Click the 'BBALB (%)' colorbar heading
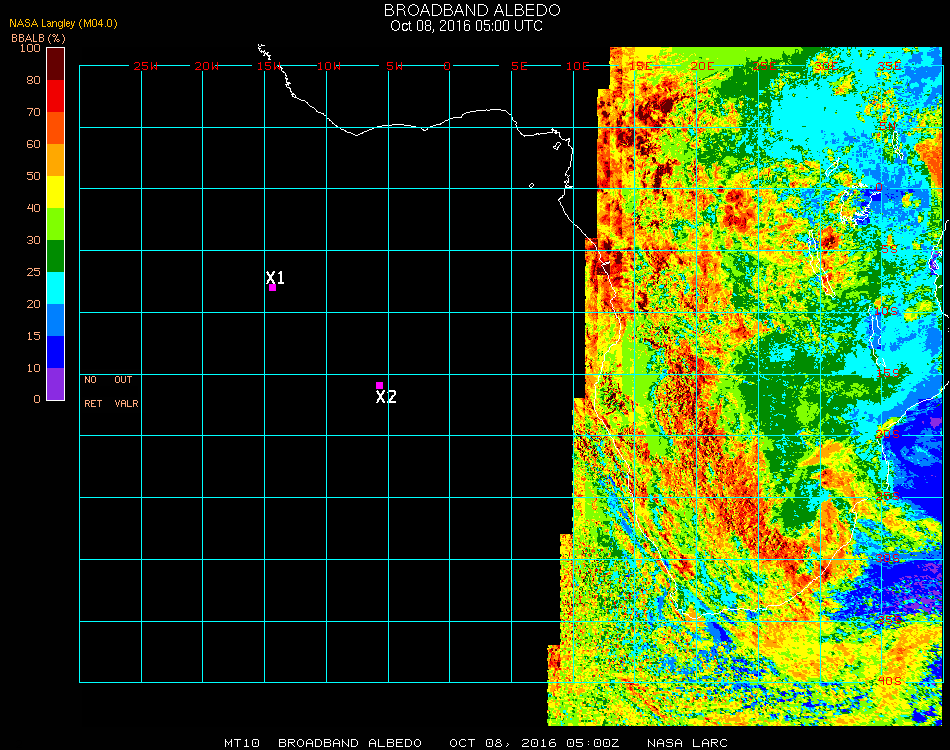This screenshot has width=950, height=750. [x=38, y=38]
